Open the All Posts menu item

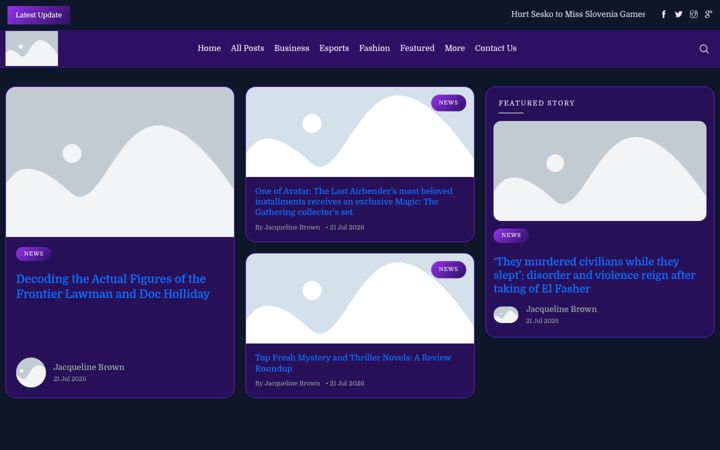pos(247,48)
